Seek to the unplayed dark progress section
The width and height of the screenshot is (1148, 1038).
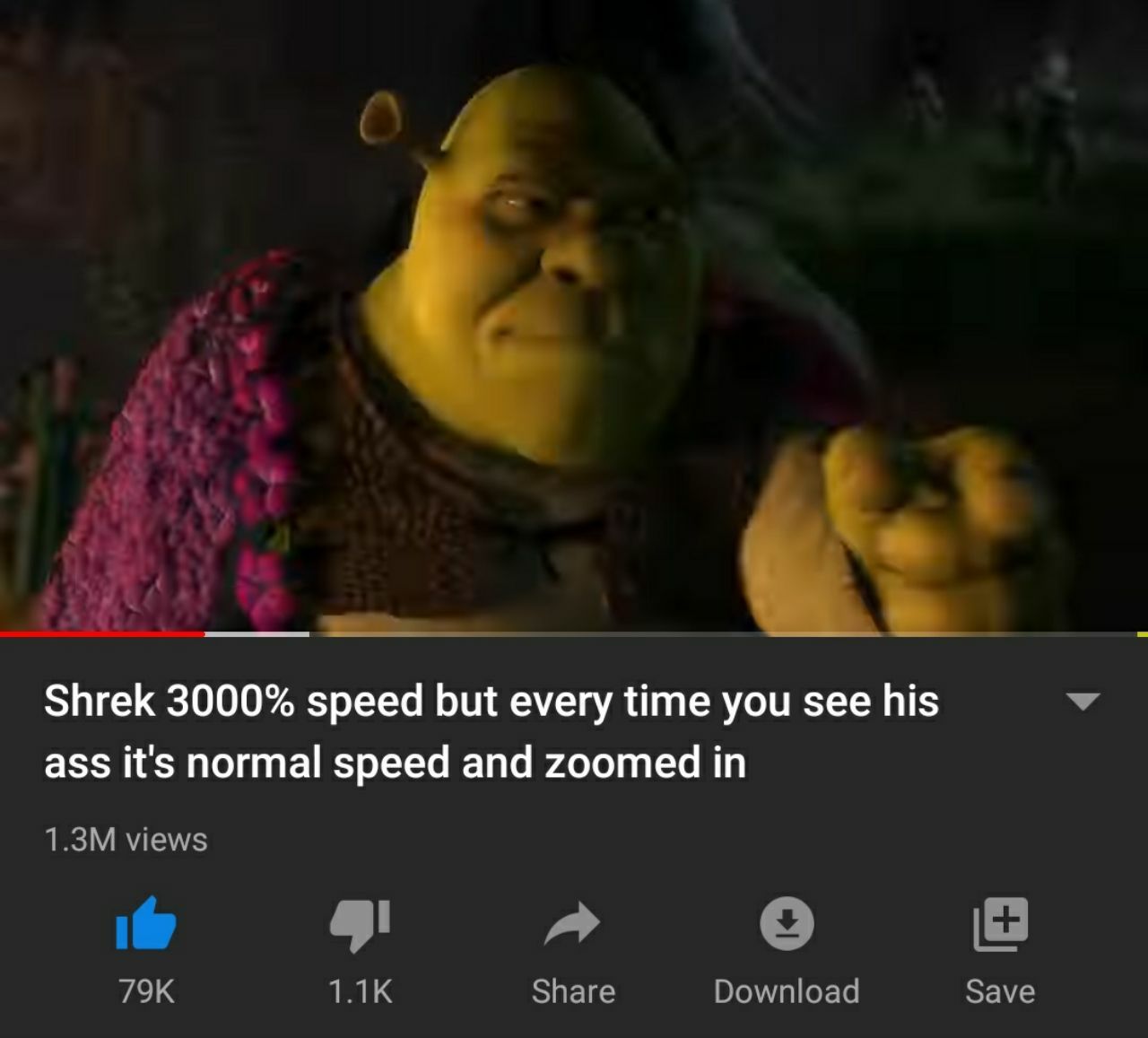point(723,634)
